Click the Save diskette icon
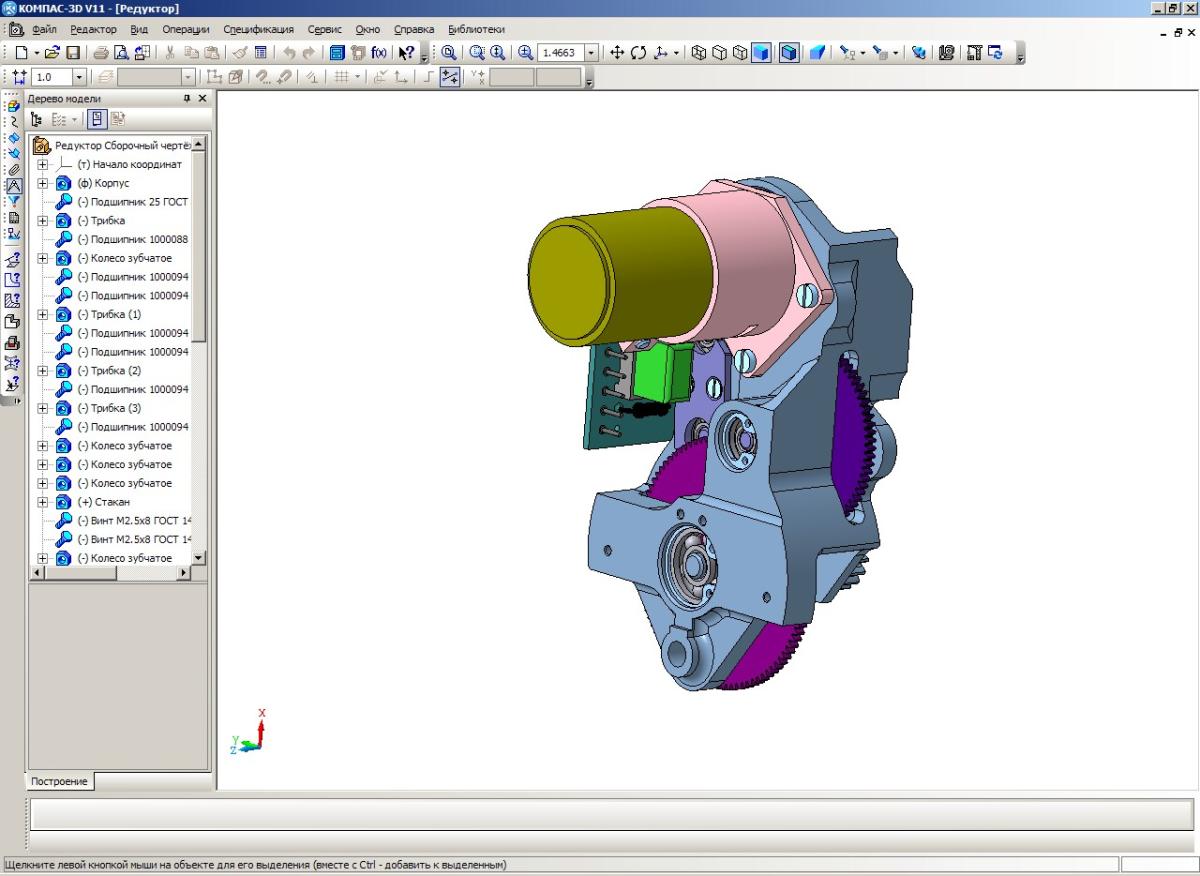The image size is (1200, 876). coord(72,53)
